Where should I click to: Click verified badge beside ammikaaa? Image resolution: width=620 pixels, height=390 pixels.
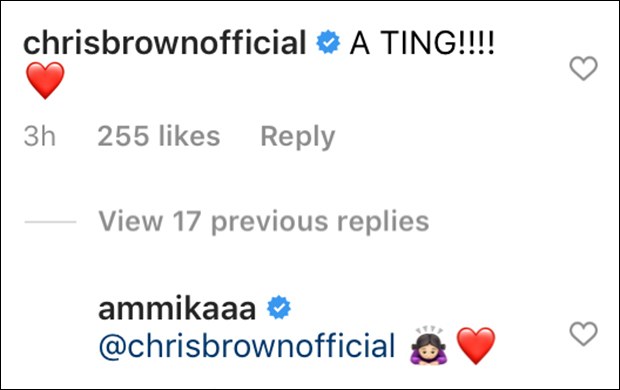coord(279,307)
